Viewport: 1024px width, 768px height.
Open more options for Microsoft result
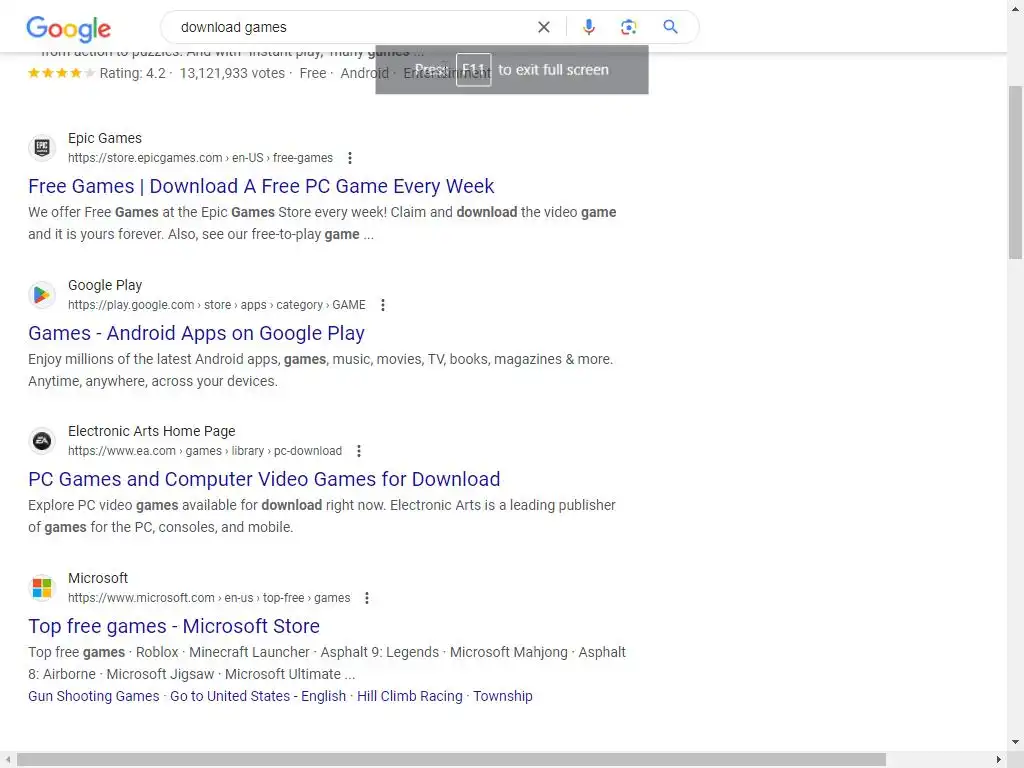tap(367, 598)
